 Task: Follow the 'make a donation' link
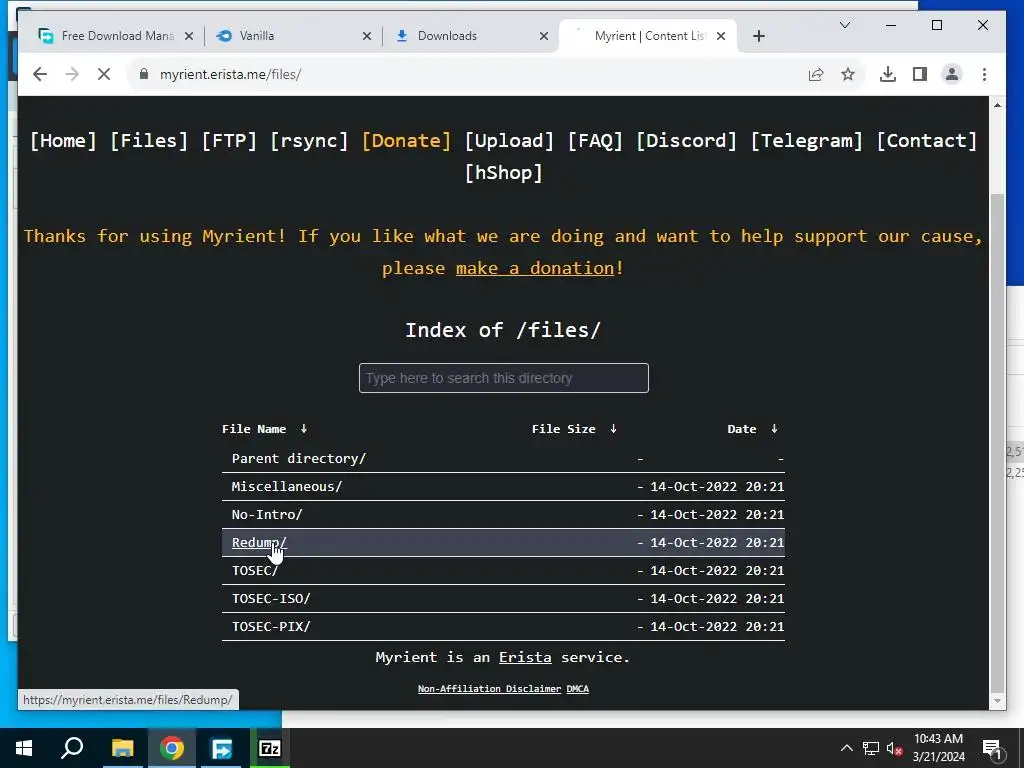pyautogui.click(x=535, y=268)
